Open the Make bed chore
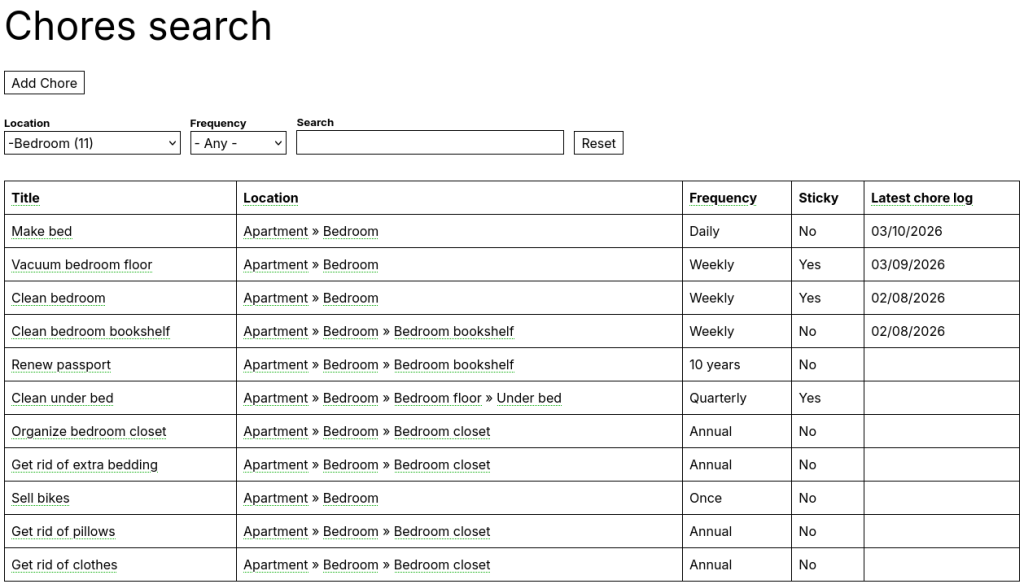The width and height of the screenshot is (1024, 584). click(42, 231)
